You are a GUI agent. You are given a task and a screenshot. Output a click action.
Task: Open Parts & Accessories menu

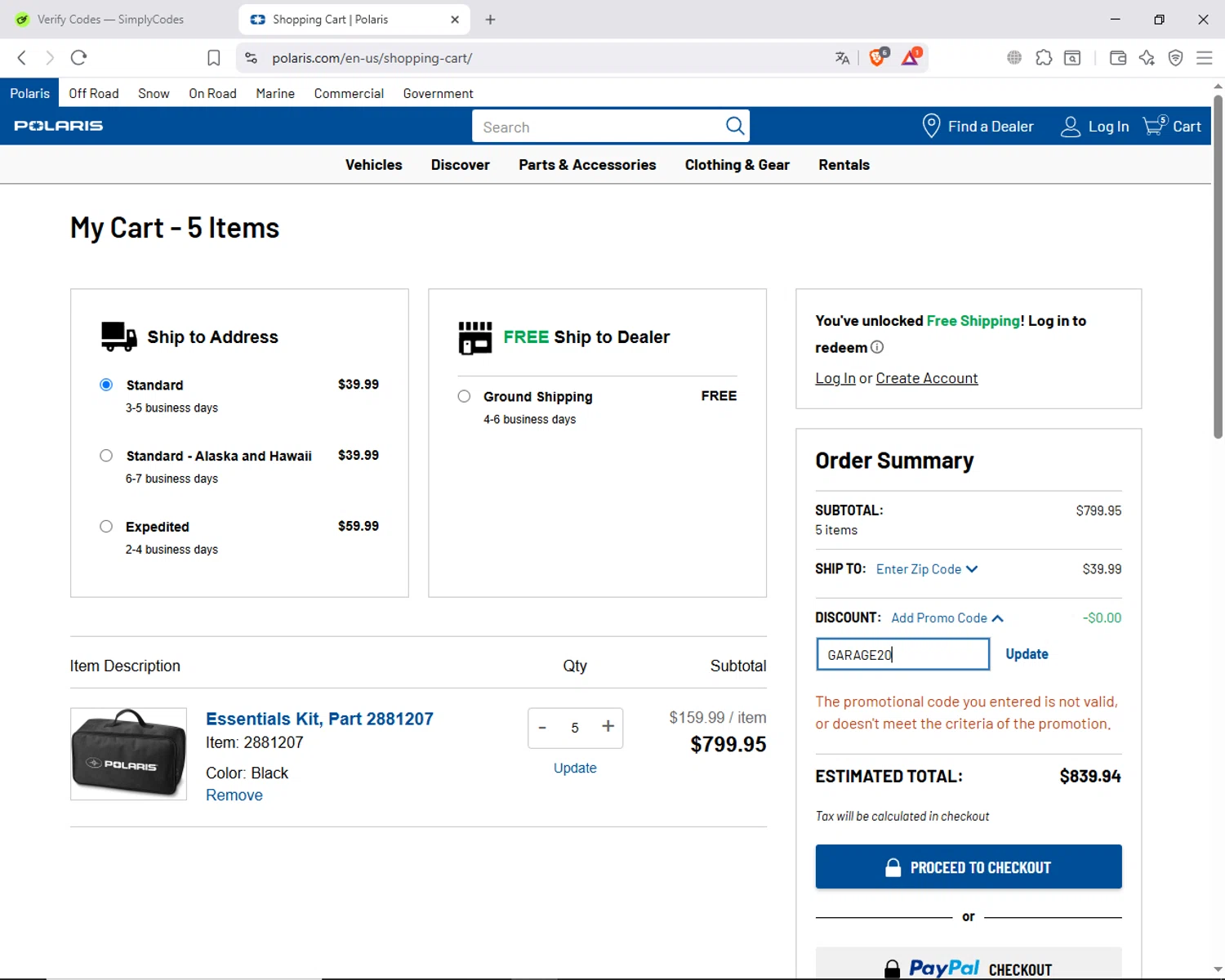(x=587, y=165)
